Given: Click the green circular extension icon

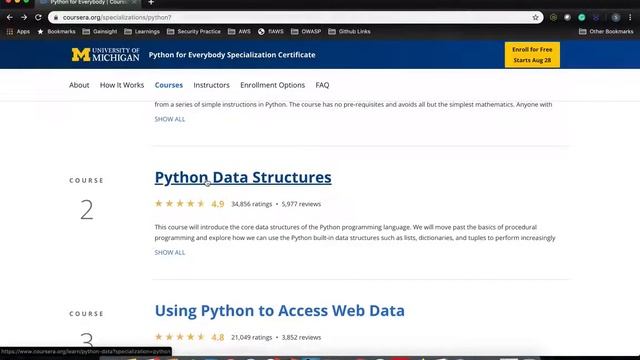Looking at the screenshot, I should (x=582, y=18).
